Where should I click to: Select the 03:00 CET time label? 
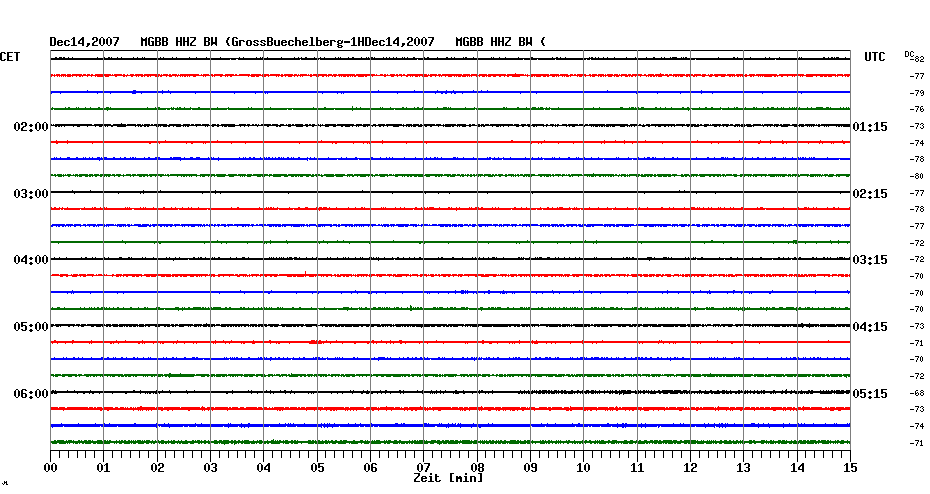click(x=31, y=194)
